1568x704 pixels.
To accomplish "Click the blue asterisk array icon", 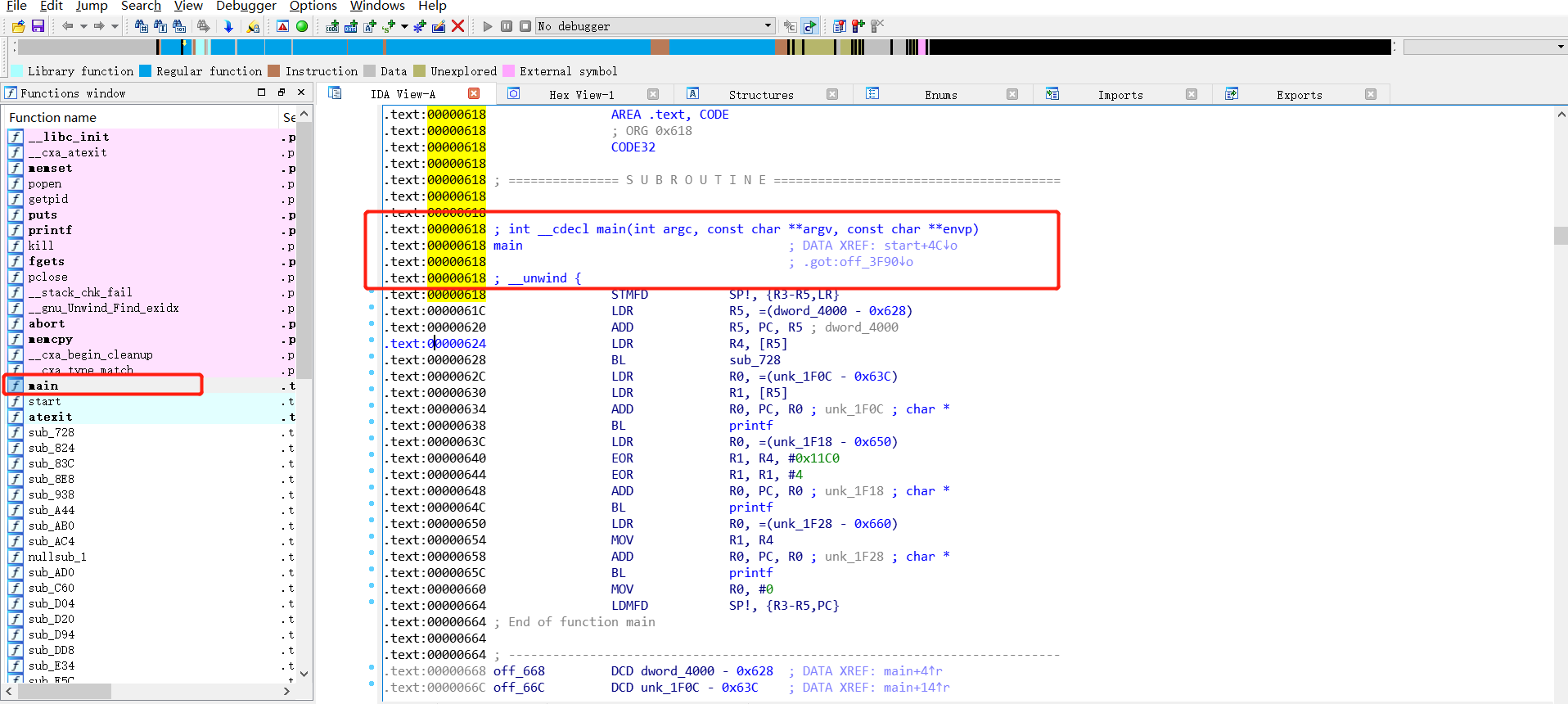I will [420, 26].
